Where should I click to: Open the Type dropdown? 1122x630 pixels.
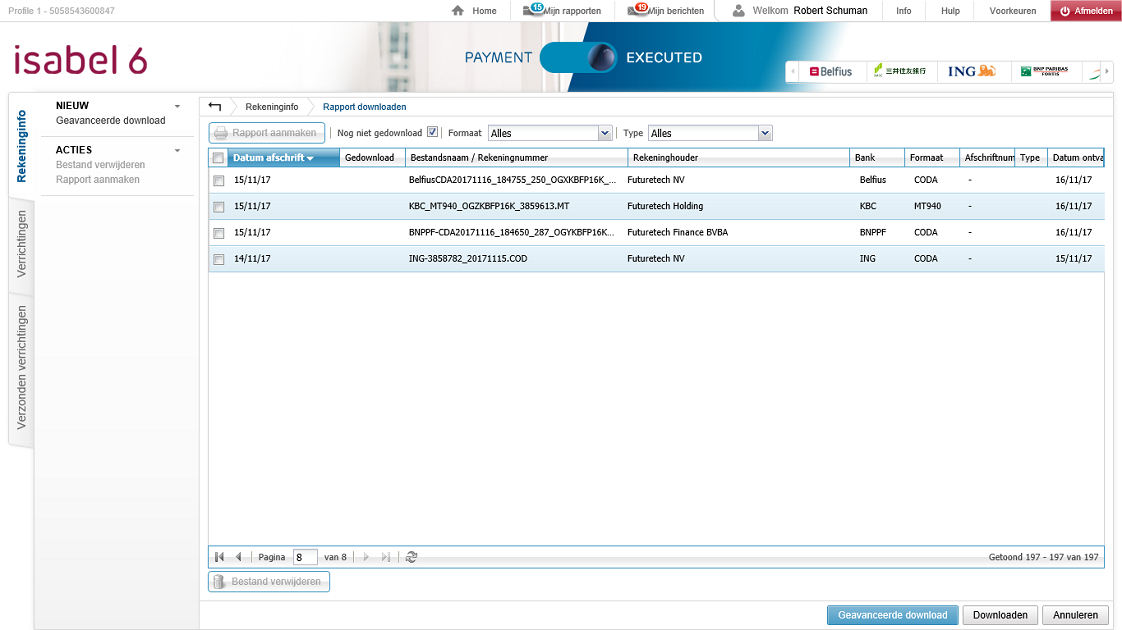coord(765,133)
